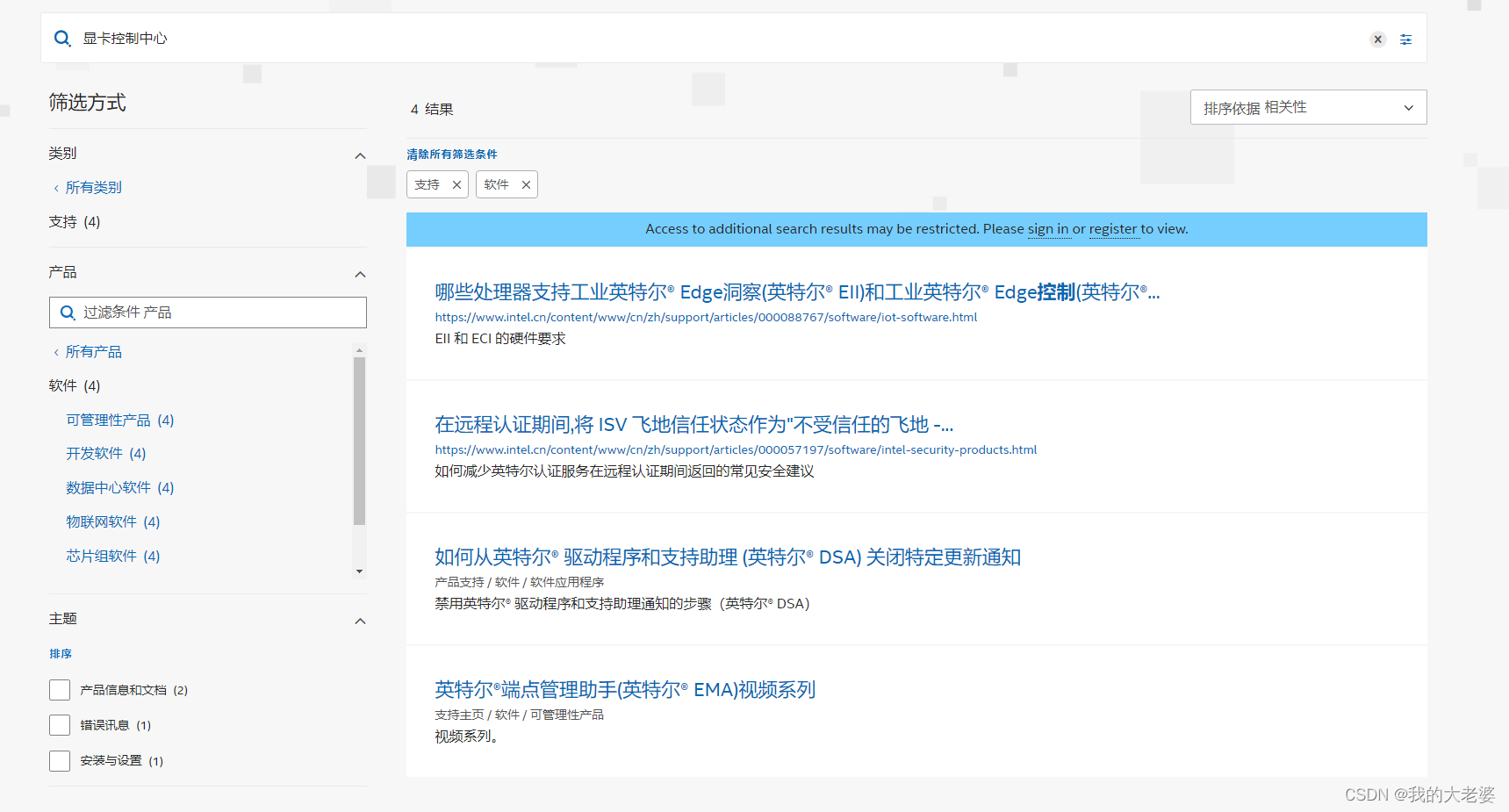Open the intel-security-products.html URL link
Viewport: 1509px width, 812px height.
(736, 449)
